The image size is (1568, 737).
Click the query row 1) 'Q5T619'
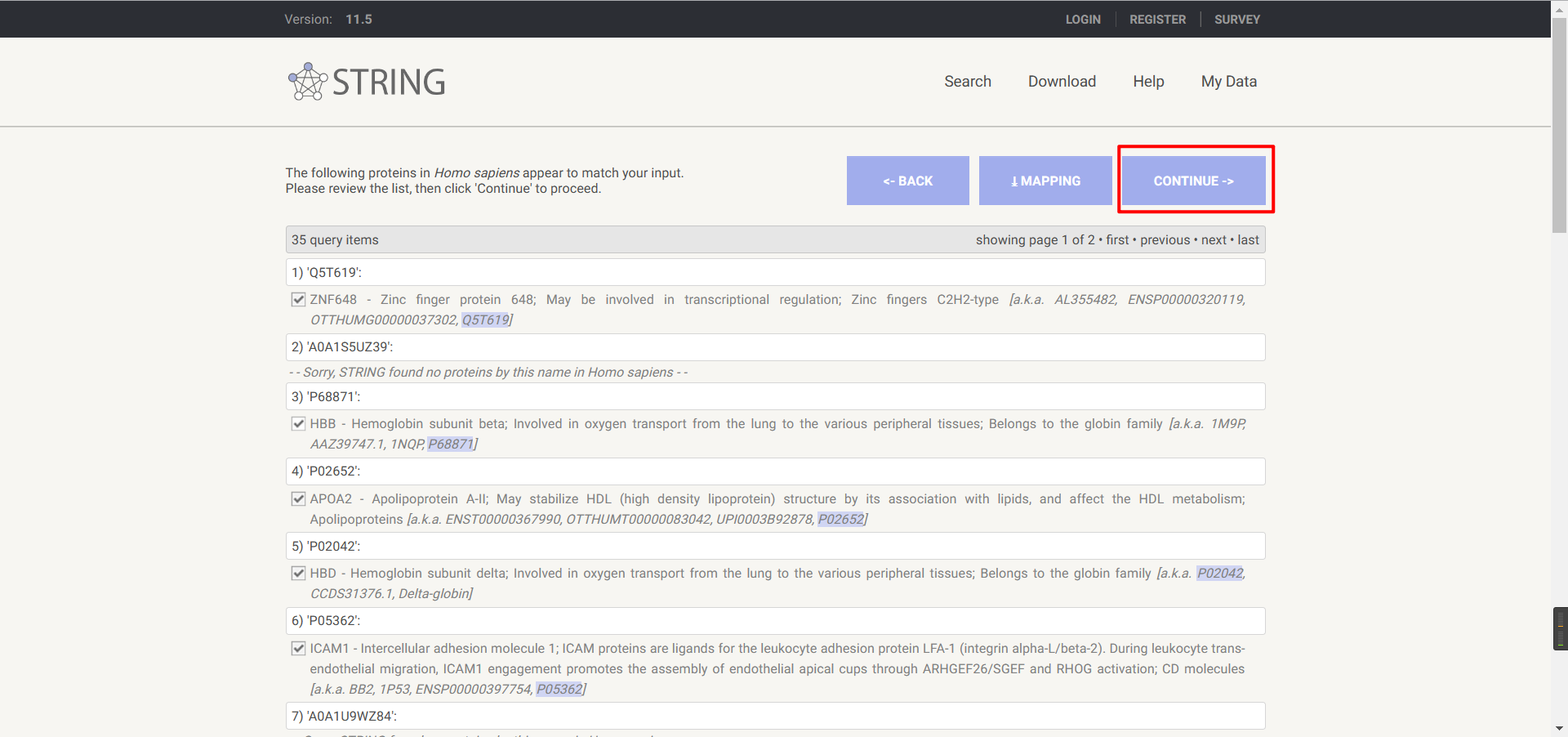(x=776, y=272)
